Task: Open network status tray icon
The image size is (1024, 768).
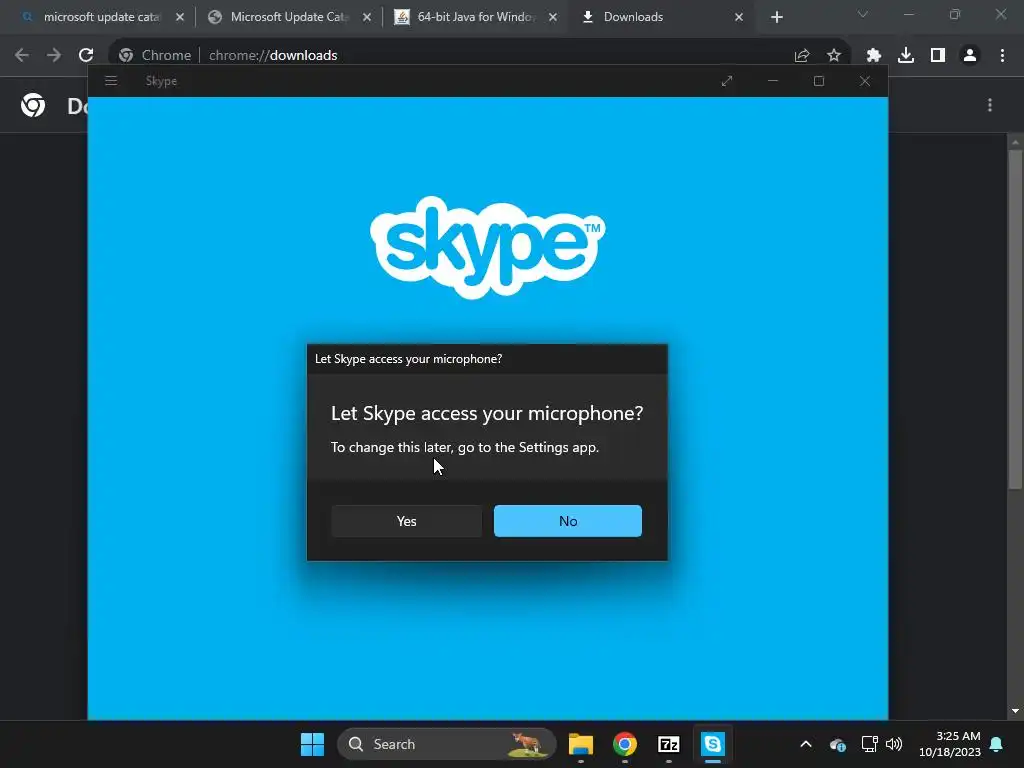Action: (869, 744)
